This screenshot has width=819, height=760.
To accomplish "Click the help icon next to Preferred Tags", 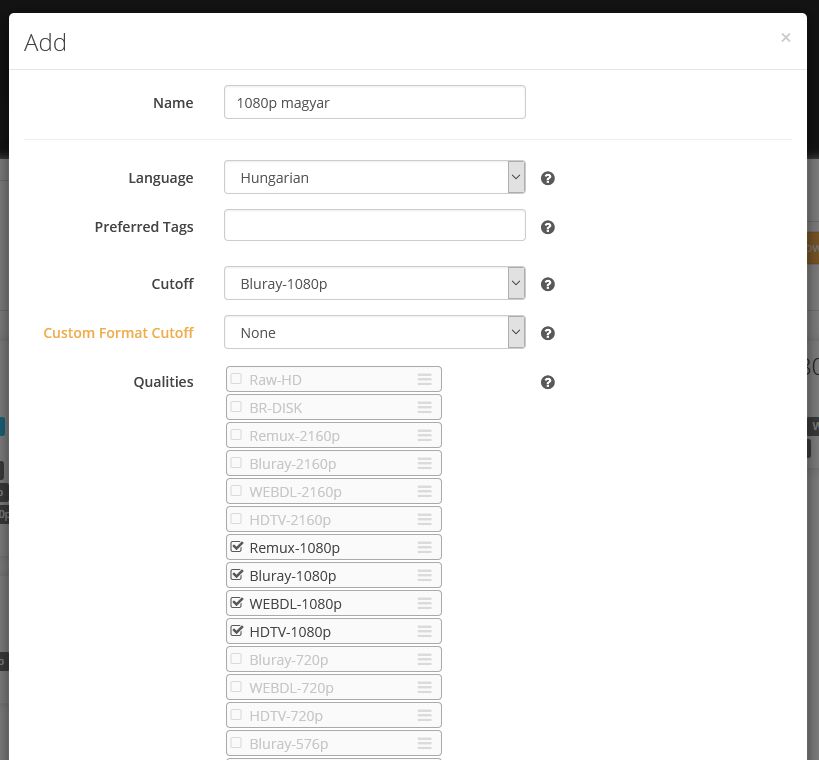I will 547,227.
